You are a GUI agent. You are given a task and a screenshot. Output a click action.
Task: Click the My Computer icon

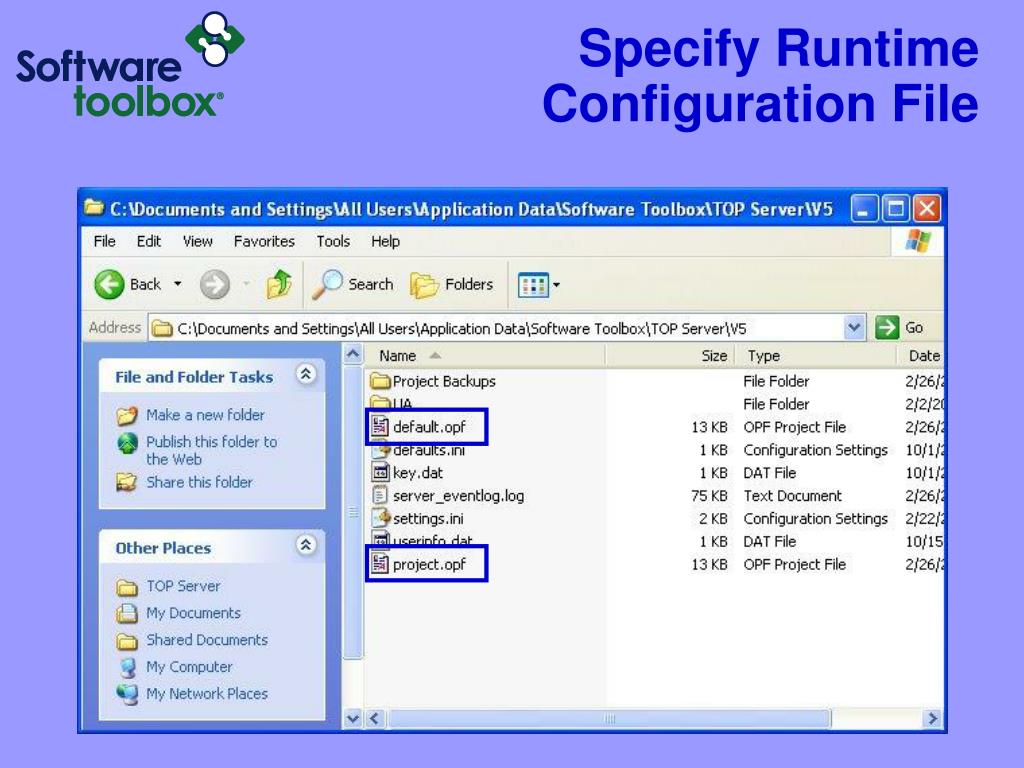pyautogui.click(x=128, y=667)
